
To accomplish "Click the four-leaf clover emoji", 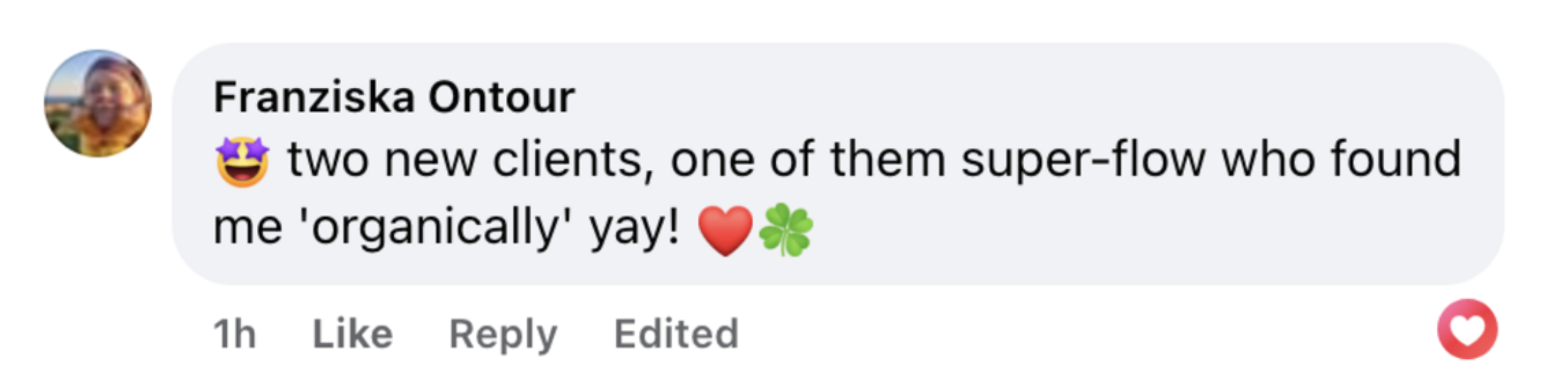I will (x=786, y=230).
